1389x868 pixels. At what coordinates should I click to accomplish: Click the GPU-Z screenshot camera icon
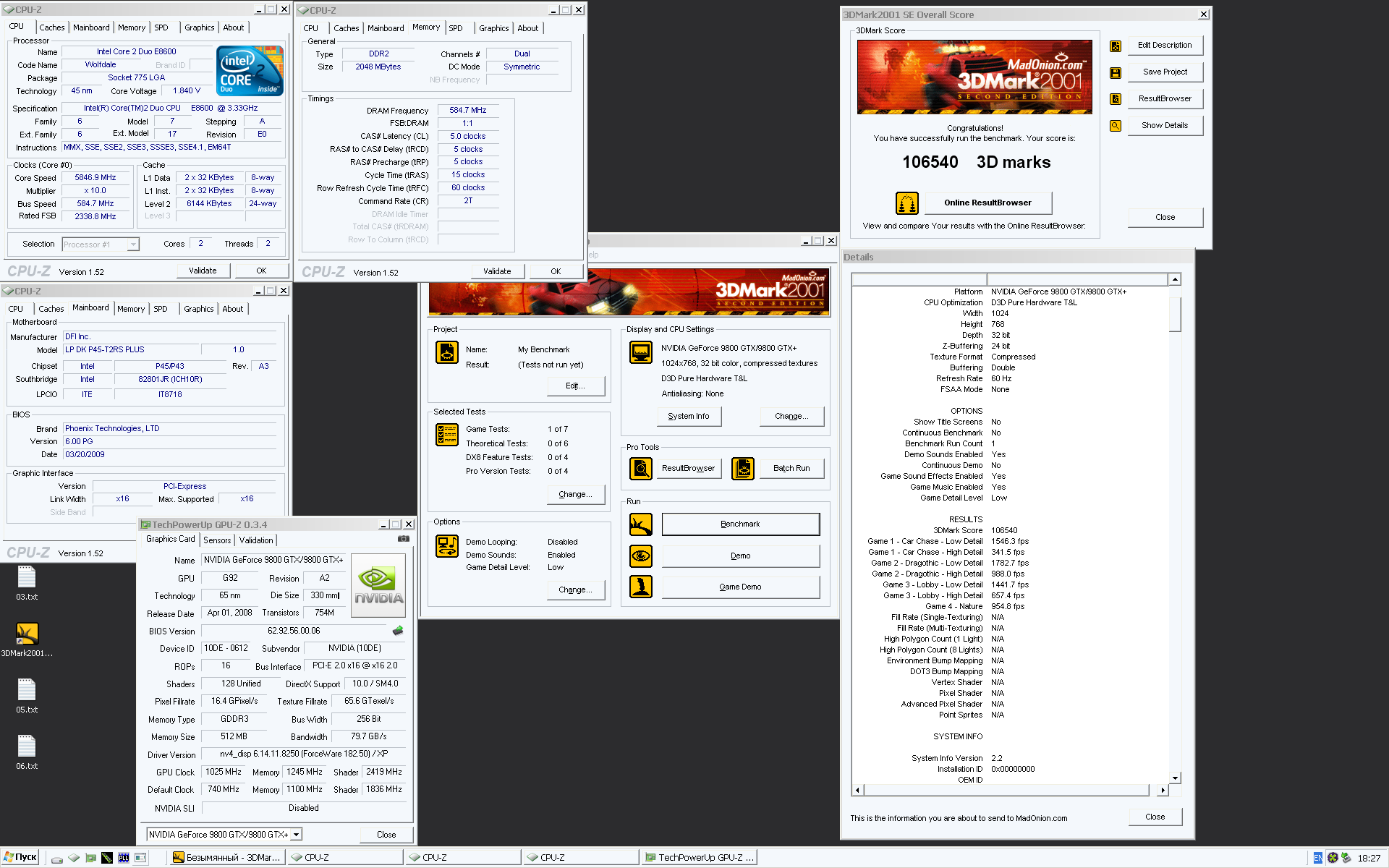click(404, 539)
